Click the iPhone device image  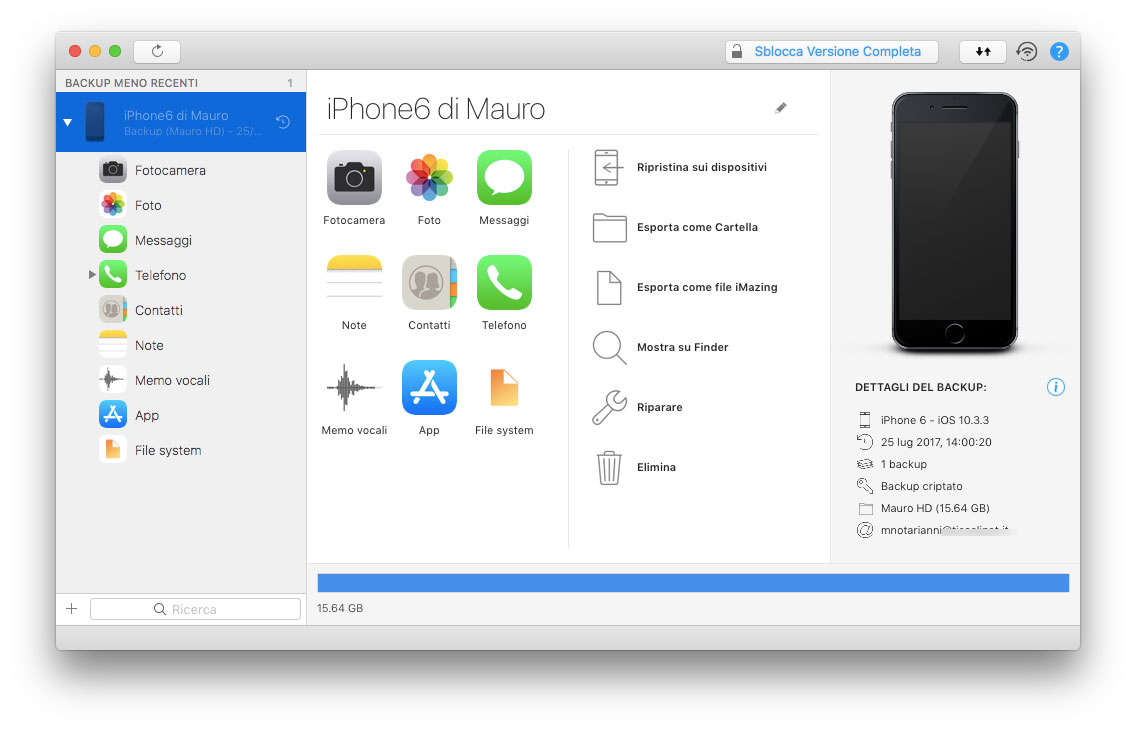coord(954,222)
